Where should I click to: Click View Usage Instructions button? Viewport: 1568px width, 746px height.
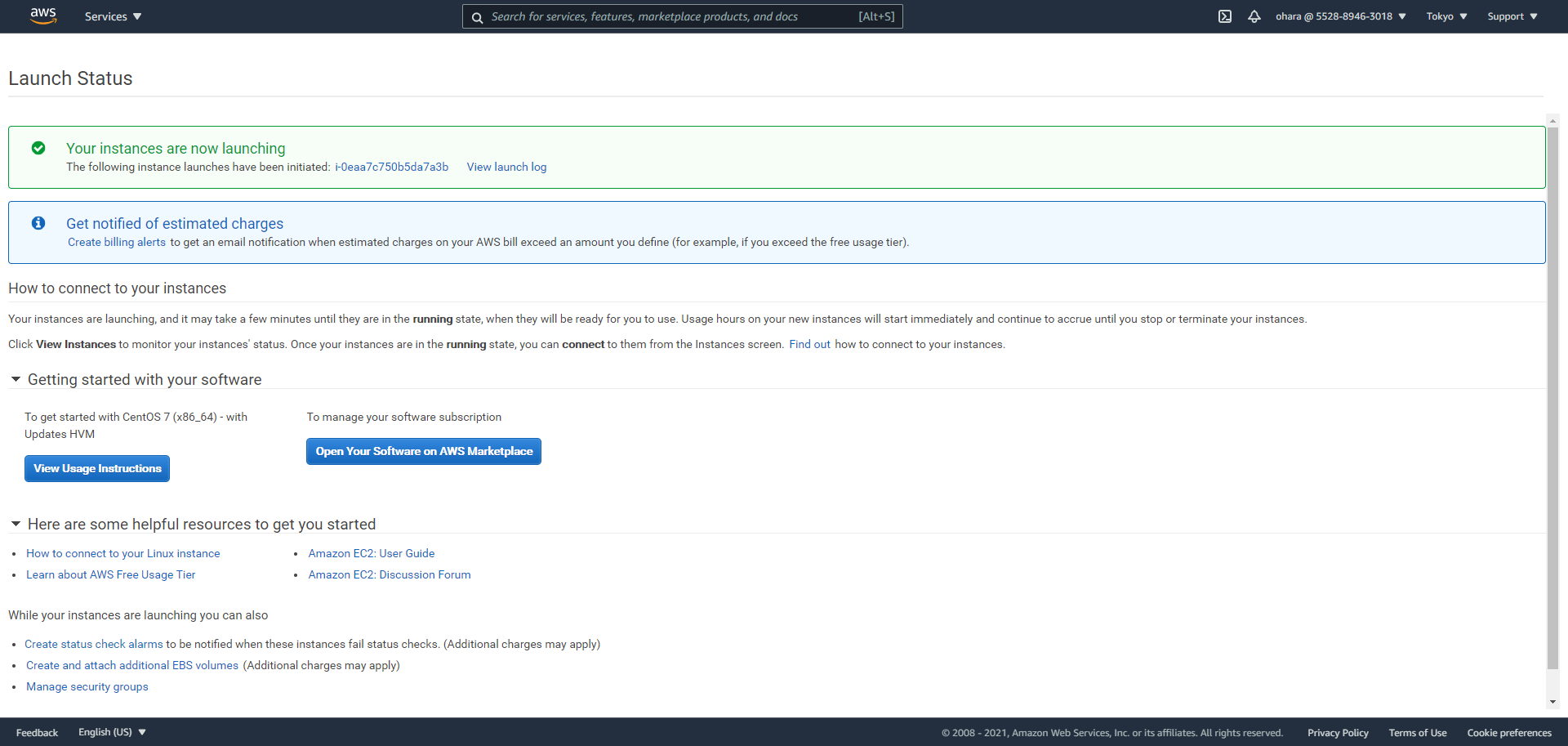click(x=97, y=468)
